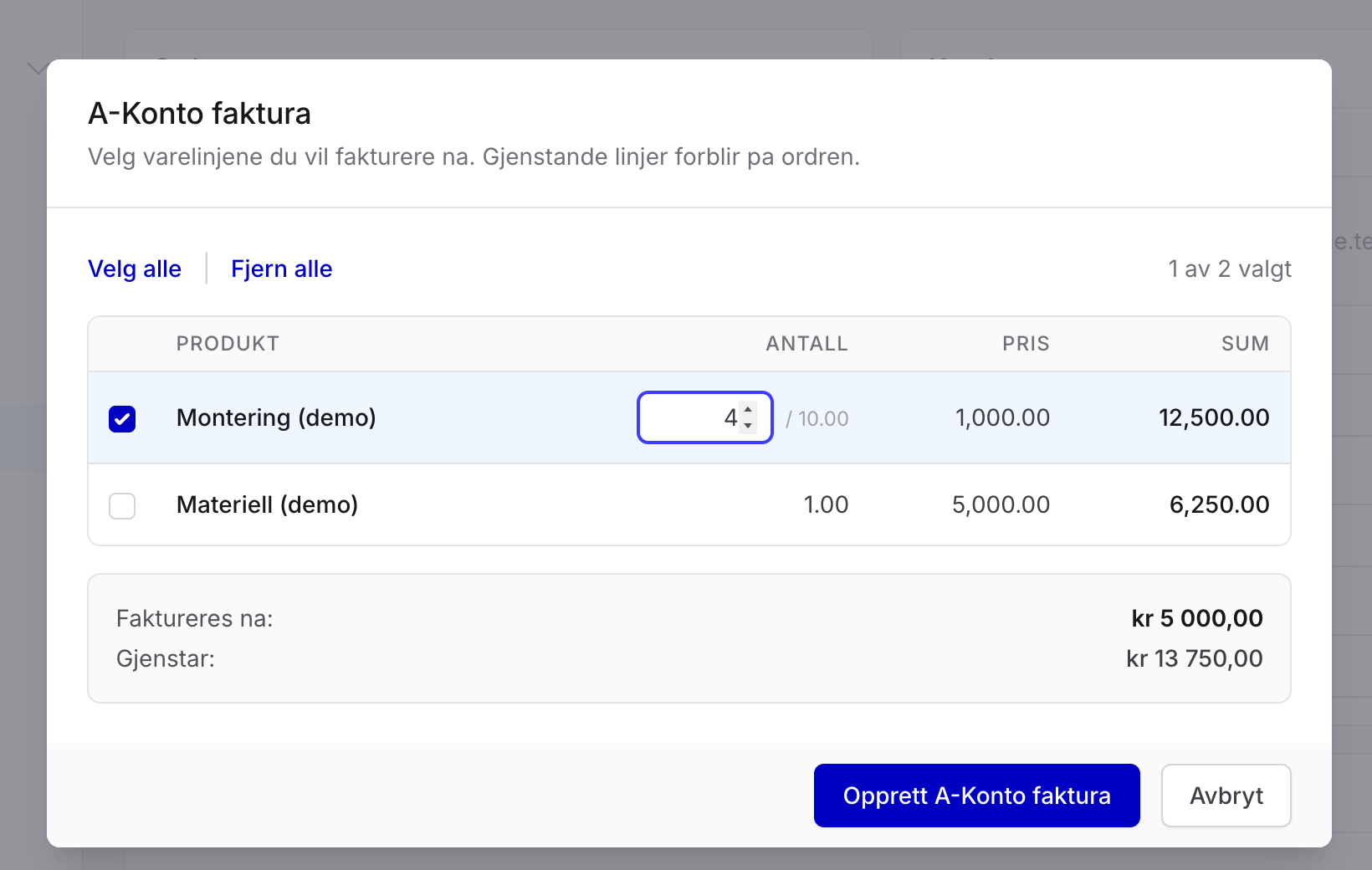This screenshot has height=870, width=1372.
Task: Check the Materiell (demo) checkbox
Action: coord(122,505)
